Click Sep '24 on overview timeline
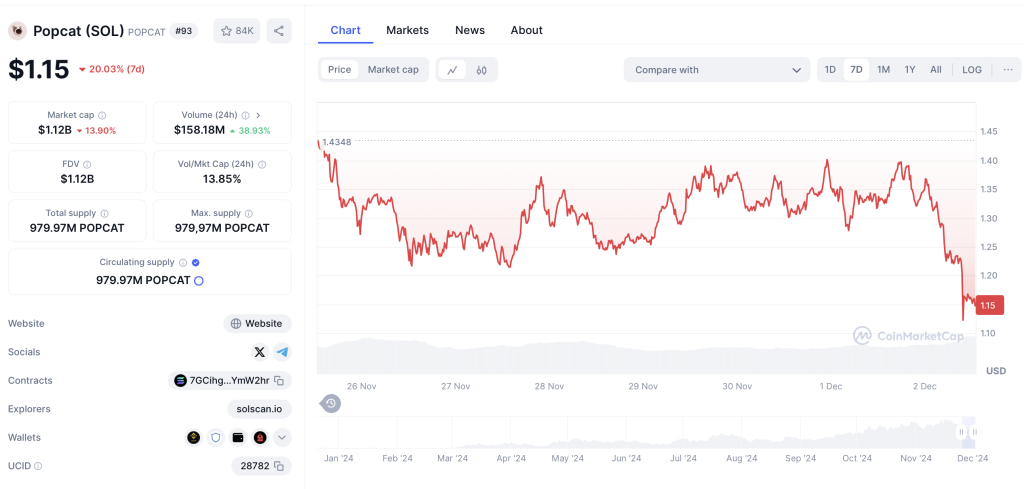This screenshot has height=489, width=1024. click(801, 458)
